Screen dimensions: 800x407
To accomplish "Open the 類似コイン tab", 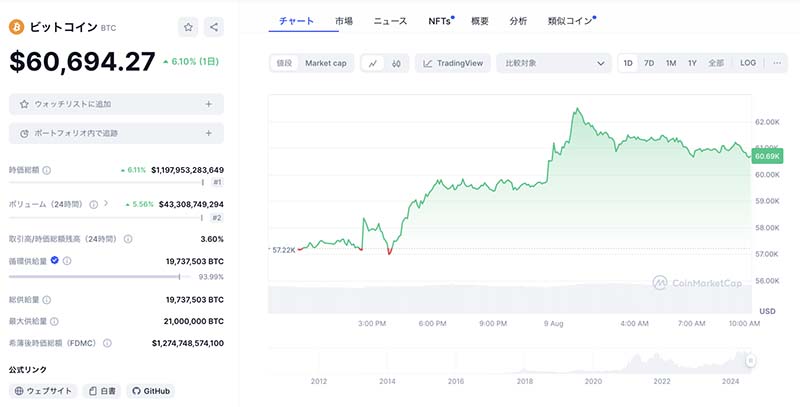I will pos(570,21).
